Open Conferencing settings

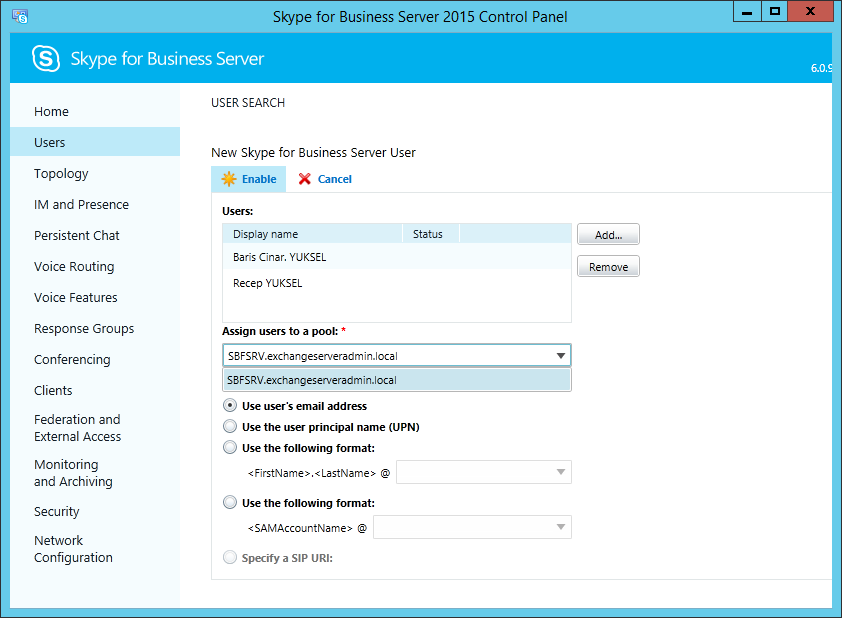click(x=72, y=360)
